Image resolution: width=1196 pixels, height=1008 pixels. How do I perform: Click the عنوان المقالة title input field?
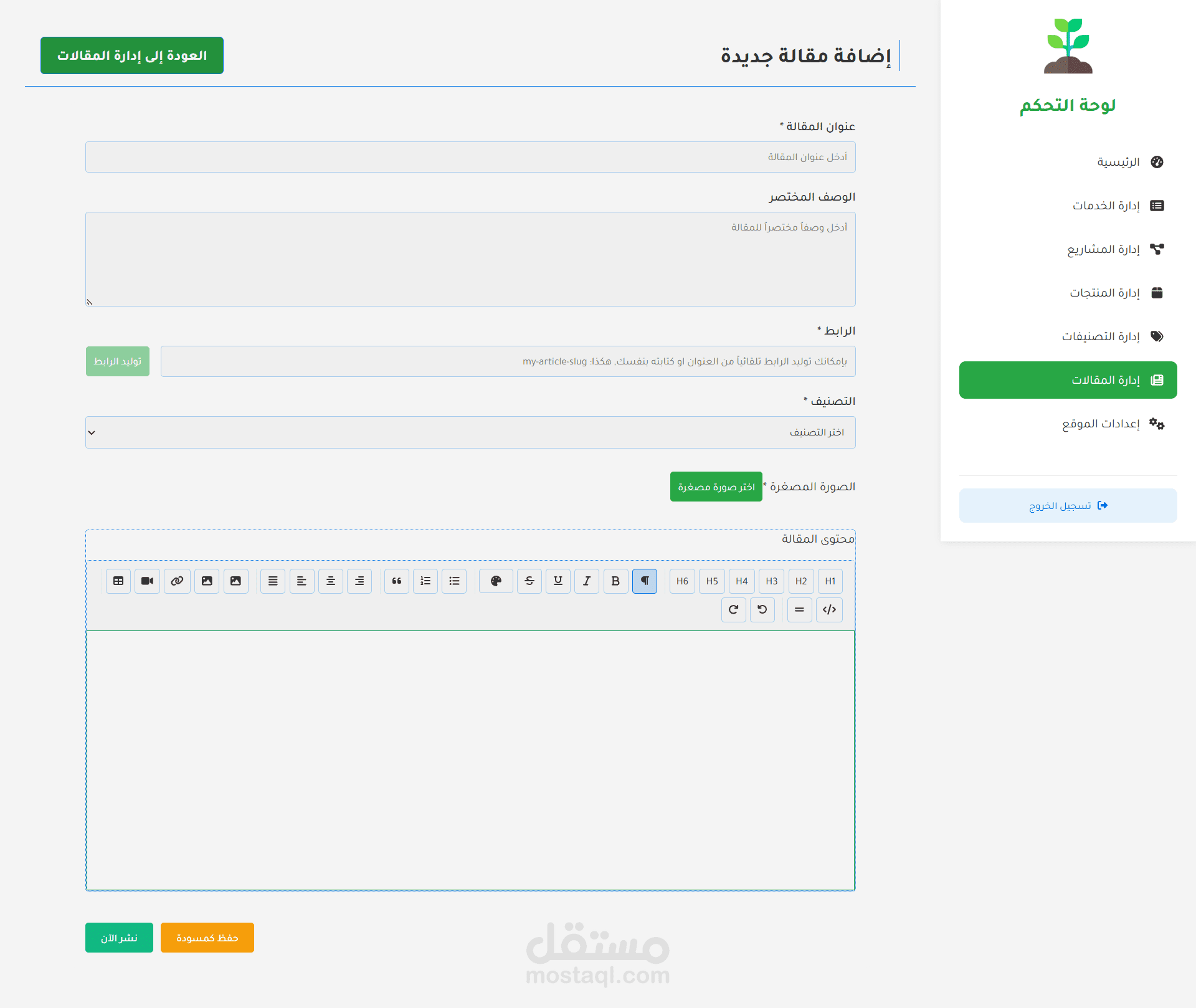tap(470, 157)
